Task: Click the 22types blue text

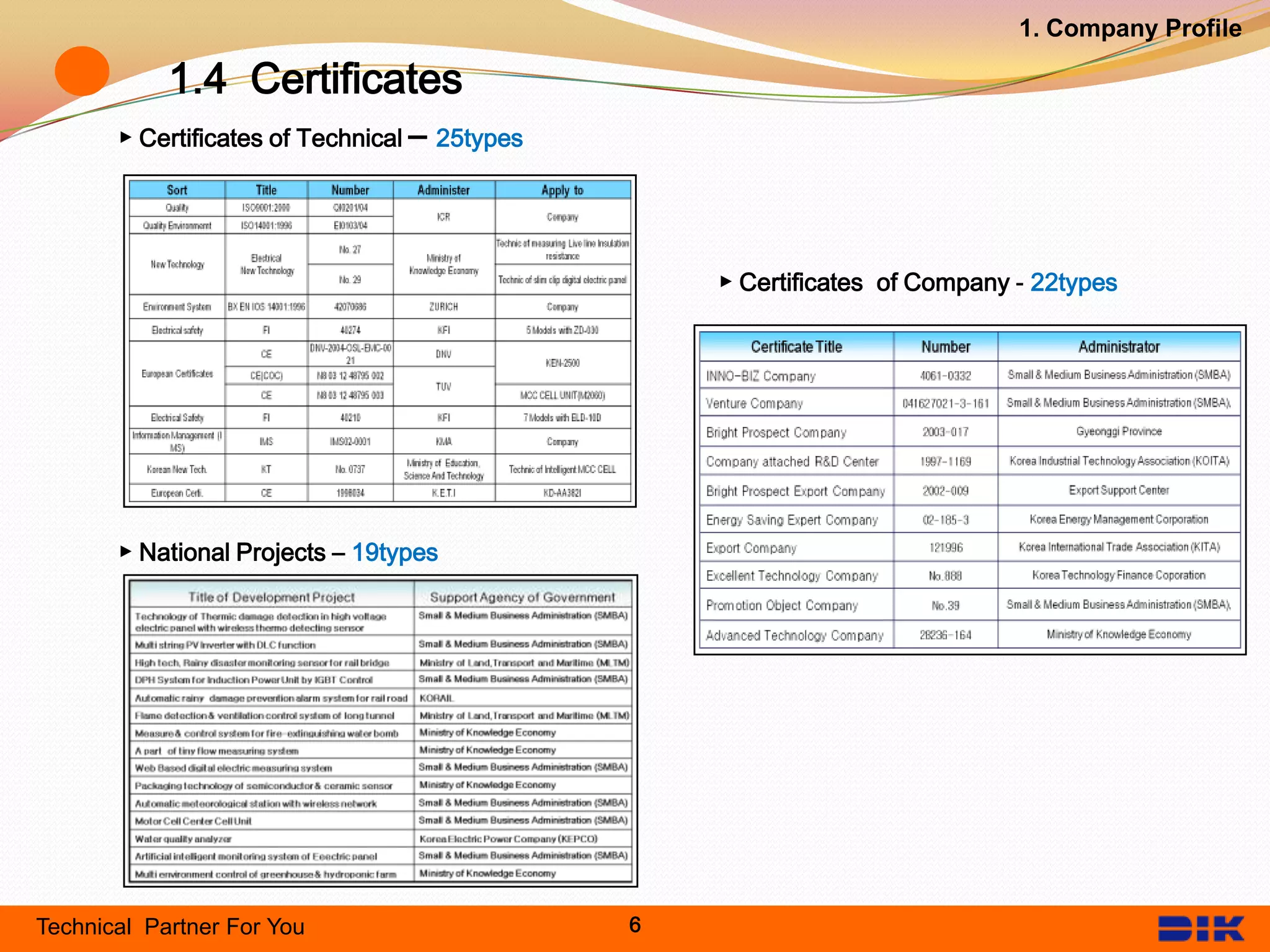Action: 1073,283
